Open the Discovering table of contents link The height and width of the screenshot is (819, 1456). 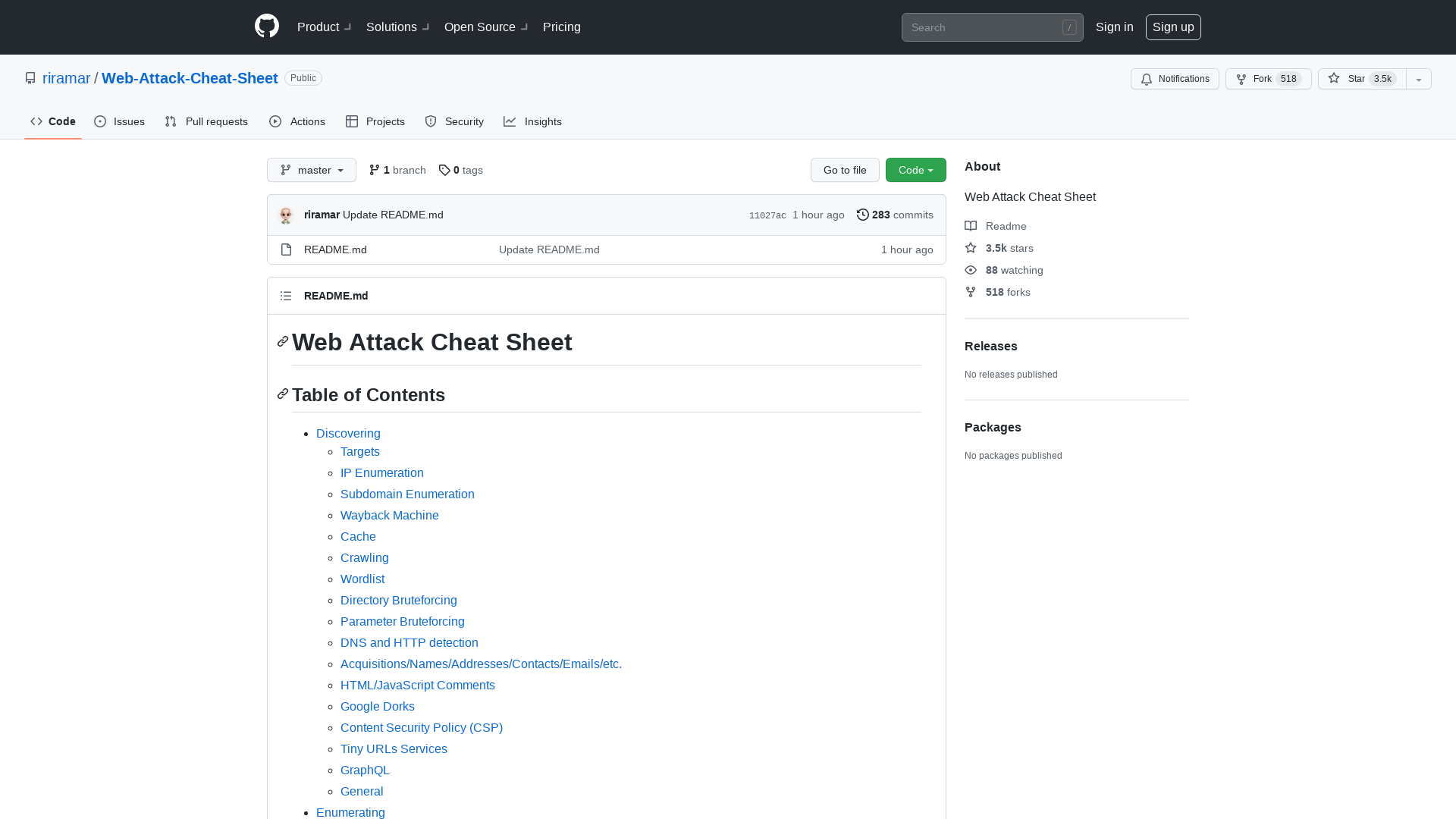tap(348, 433)
